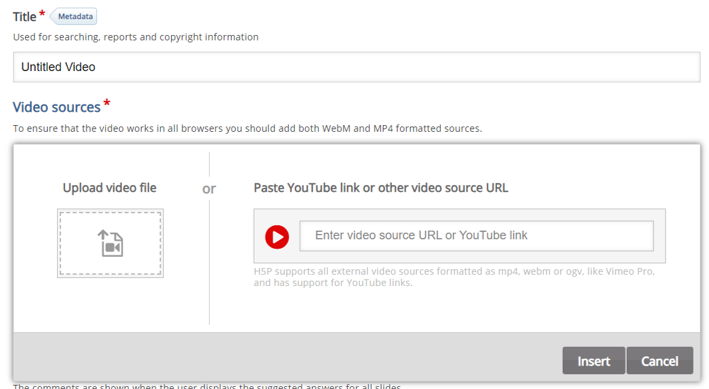Click the video source URL input box
Image resolution: width=709 pixels, height=389 pixels.
[477, 235]
